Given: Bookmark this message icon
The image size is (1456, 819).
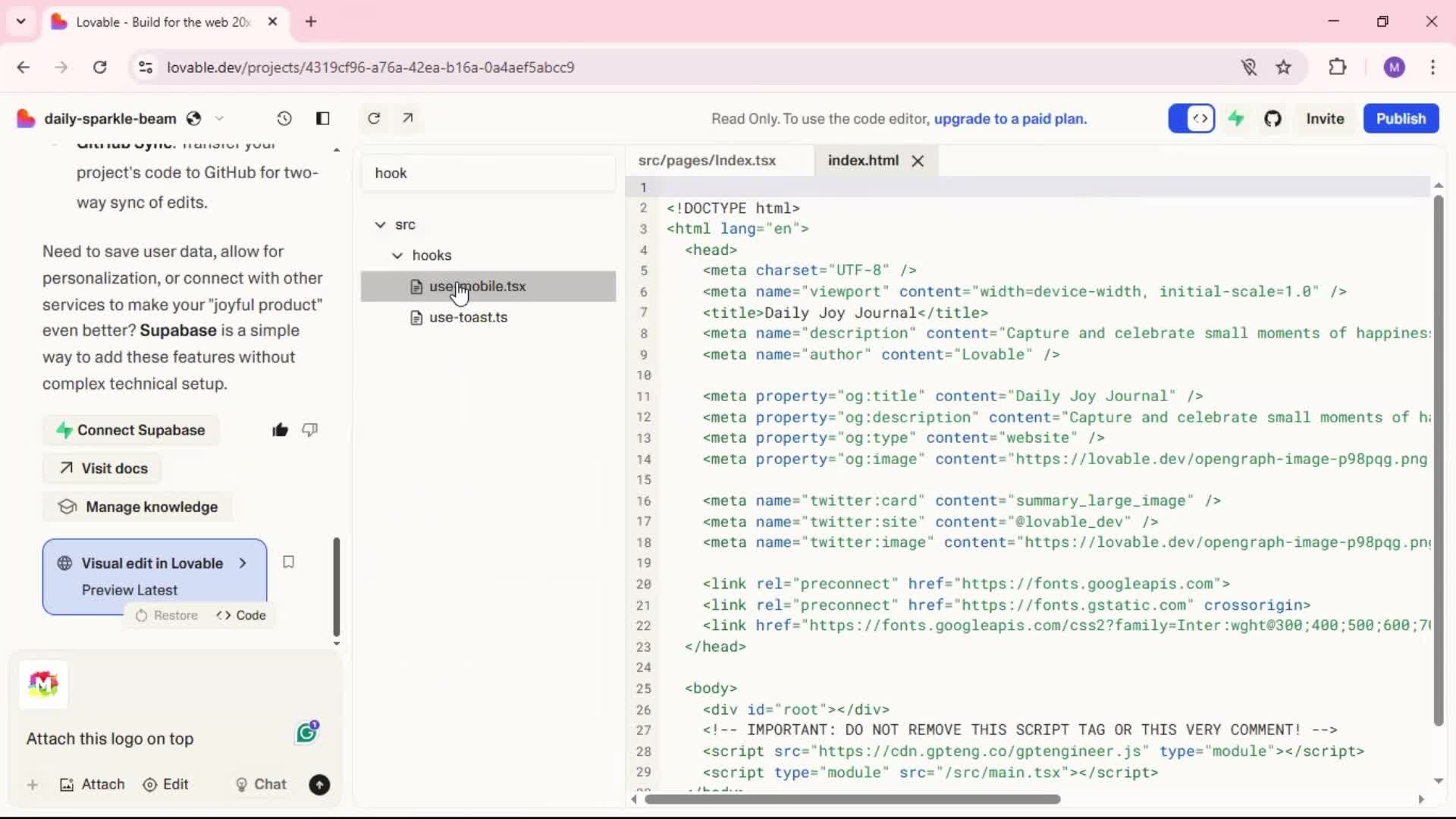Looking at the screenshot, I should (x=288, y=562).
